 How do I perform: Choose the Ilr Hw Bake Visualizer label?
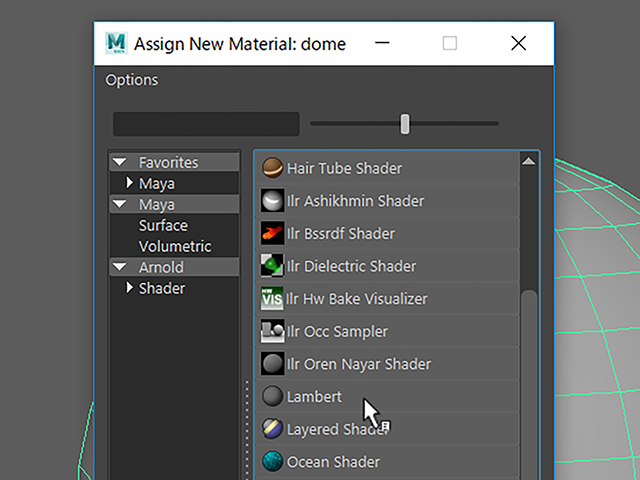[357, 299]
